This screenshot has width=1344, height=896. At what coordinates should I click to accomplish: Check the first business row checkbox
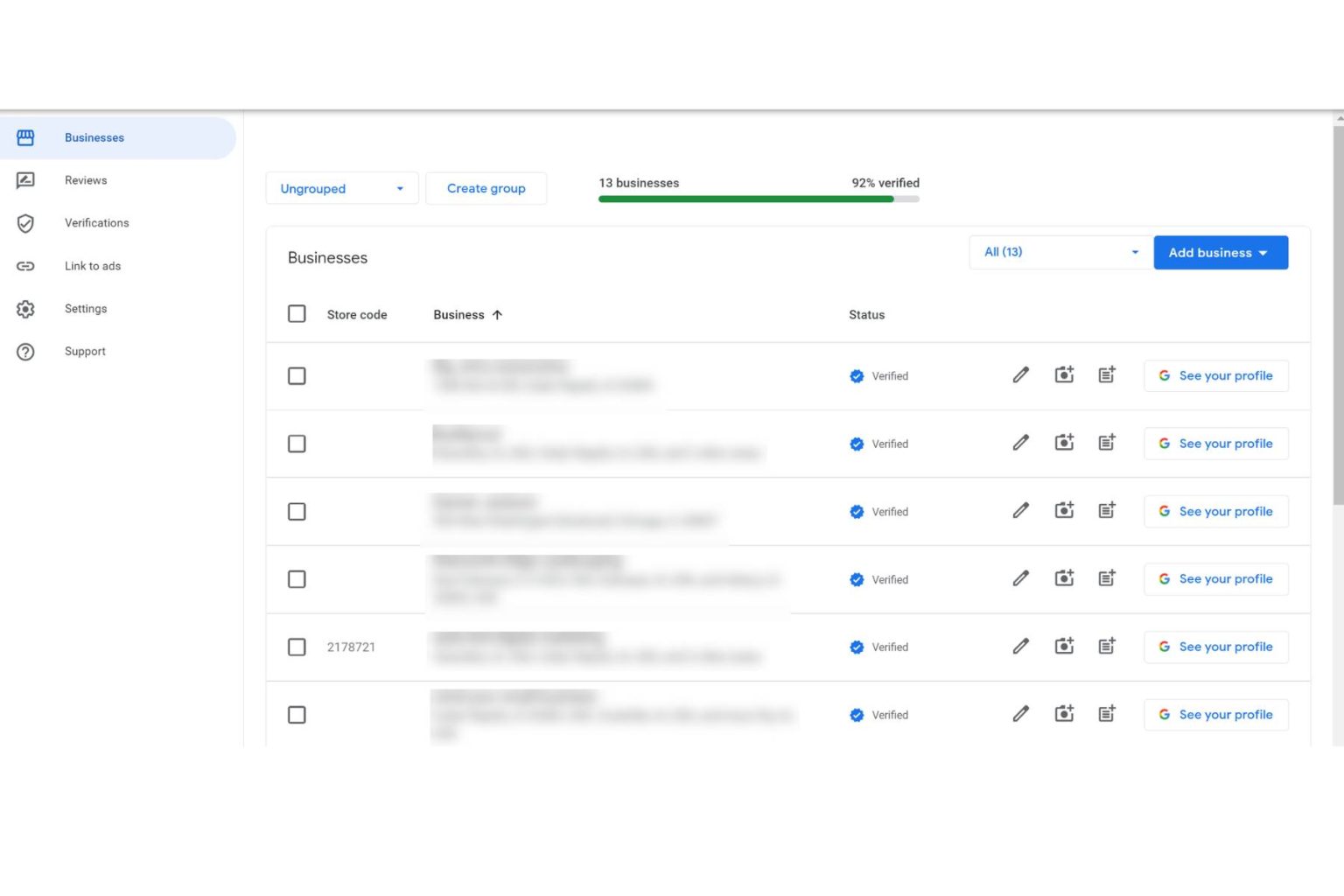pyautogui.click(x=297, y=375)
